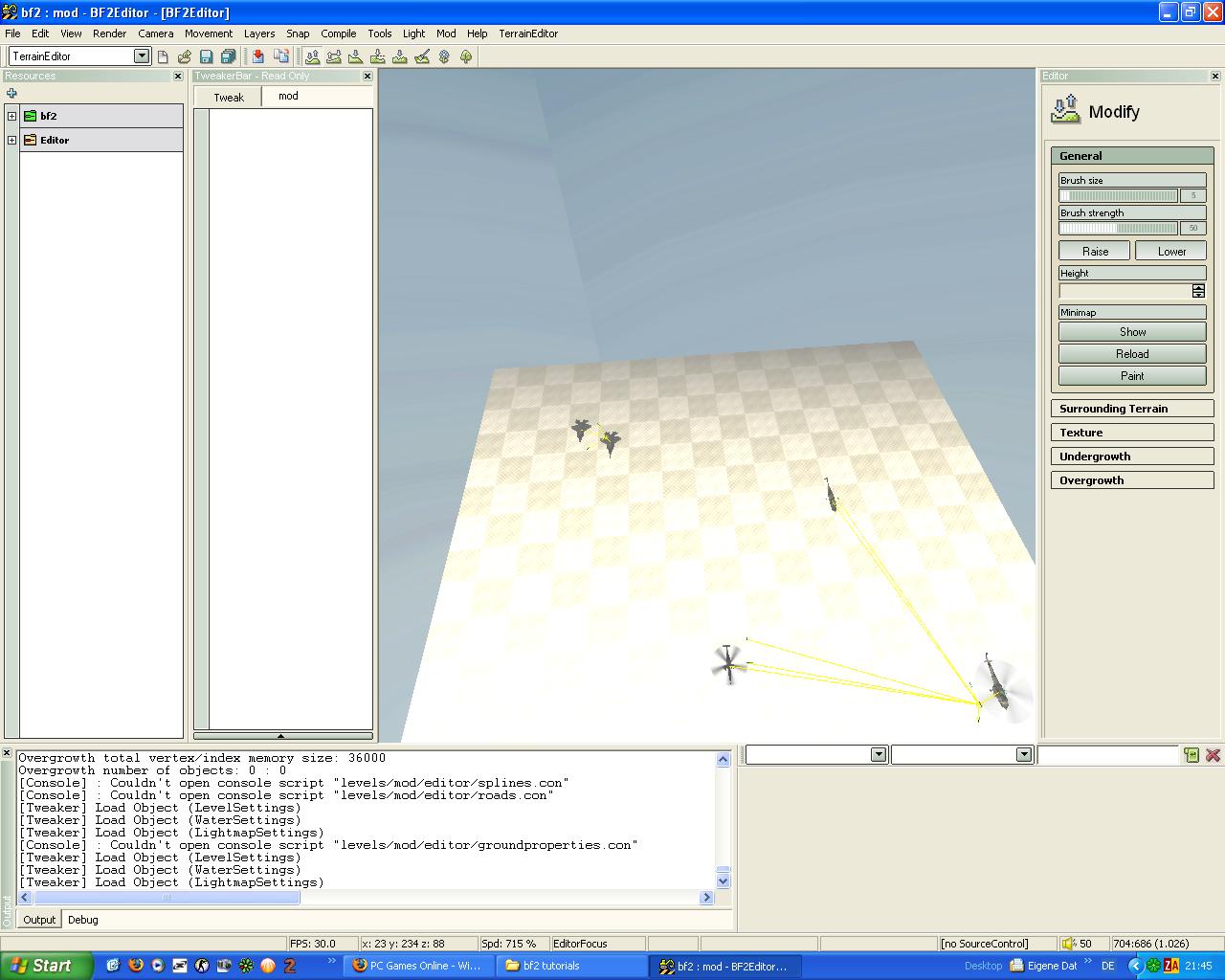Click the flower-shaped Undergrowth tool icon
1225x980 pixels.
pyautogui.click(x=444, y=56)
